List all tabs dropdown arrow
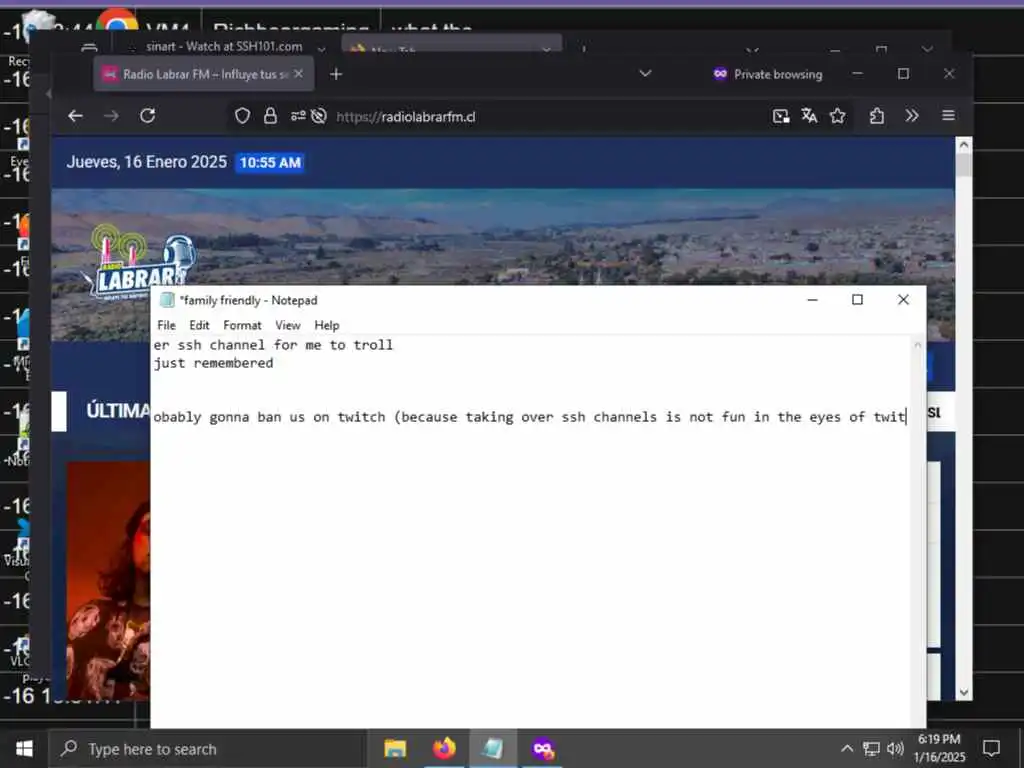The width and height of the screenshot is (1024, 768). [645, 74]
